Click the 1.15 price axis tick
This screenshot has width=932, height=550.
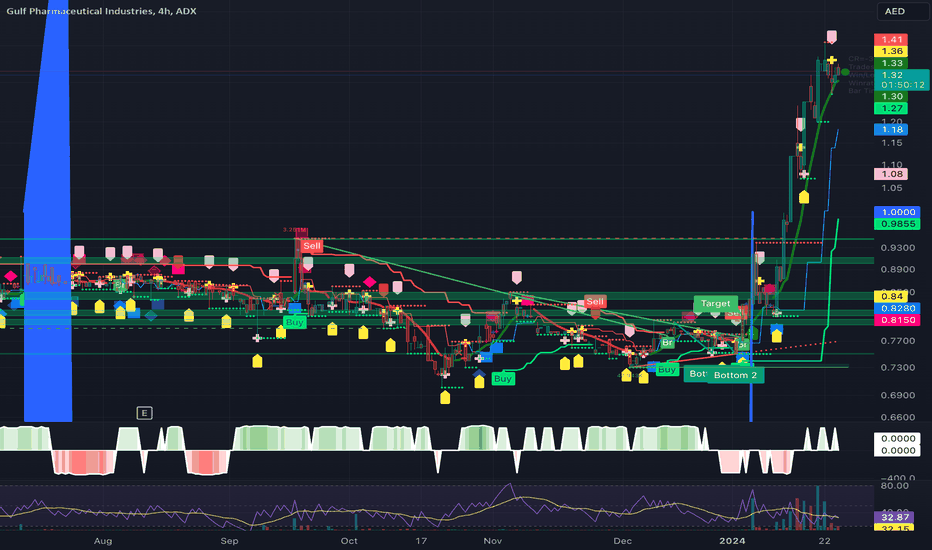(892, 143)
